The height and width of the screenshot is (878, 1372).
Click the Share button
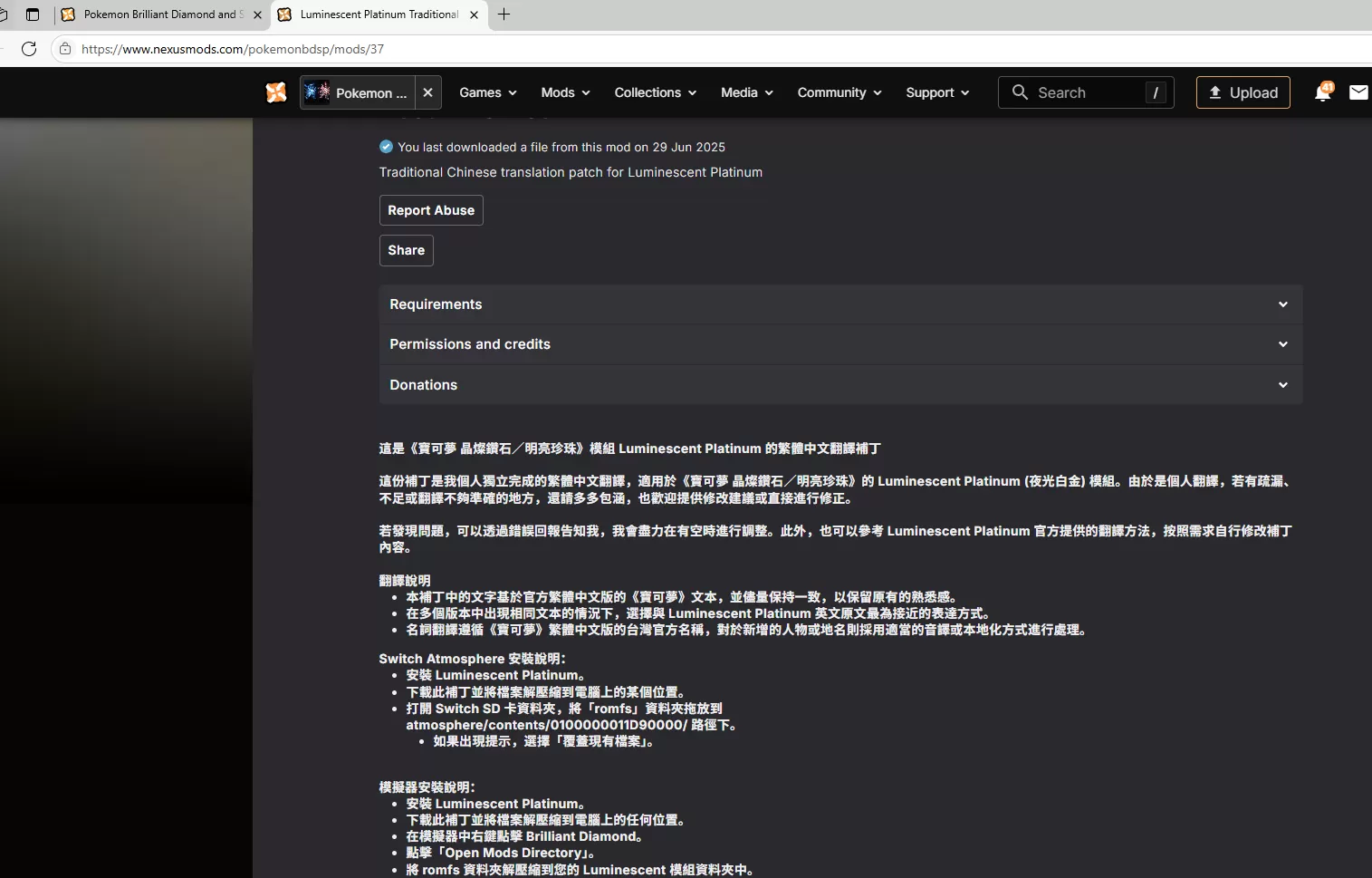[x=407, y=250]
